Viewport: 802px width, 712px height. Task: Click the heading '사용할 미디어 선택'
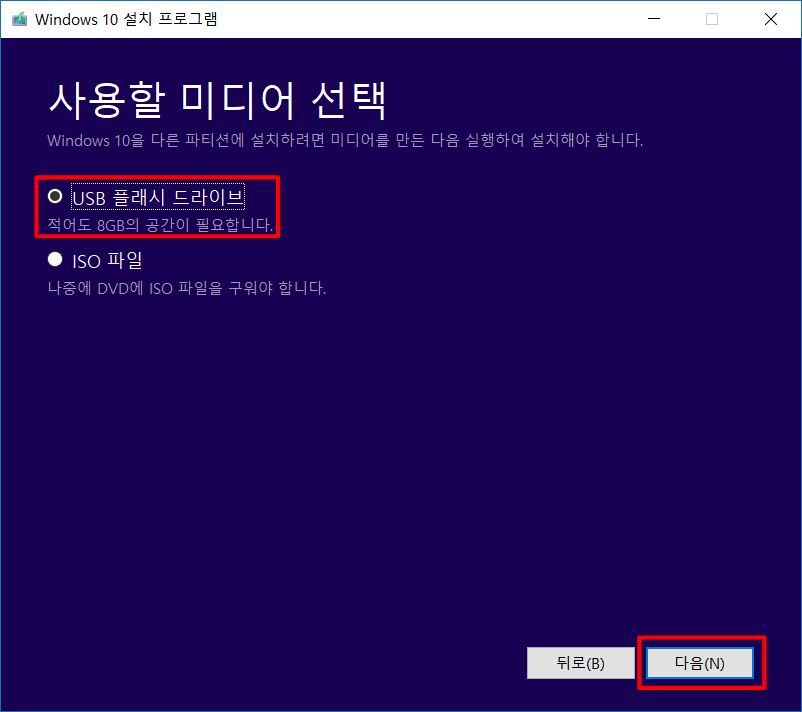point(217,100)
